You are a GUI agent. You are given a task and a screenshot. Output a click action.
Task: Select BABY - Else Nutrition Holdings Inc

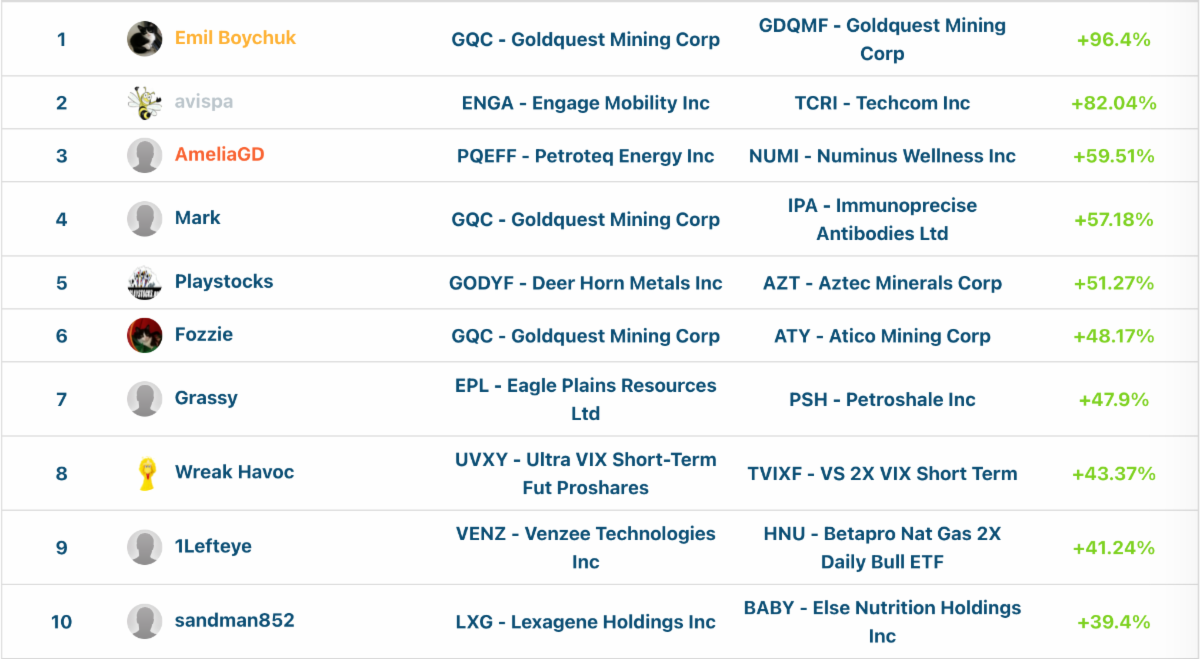(882, 621)
